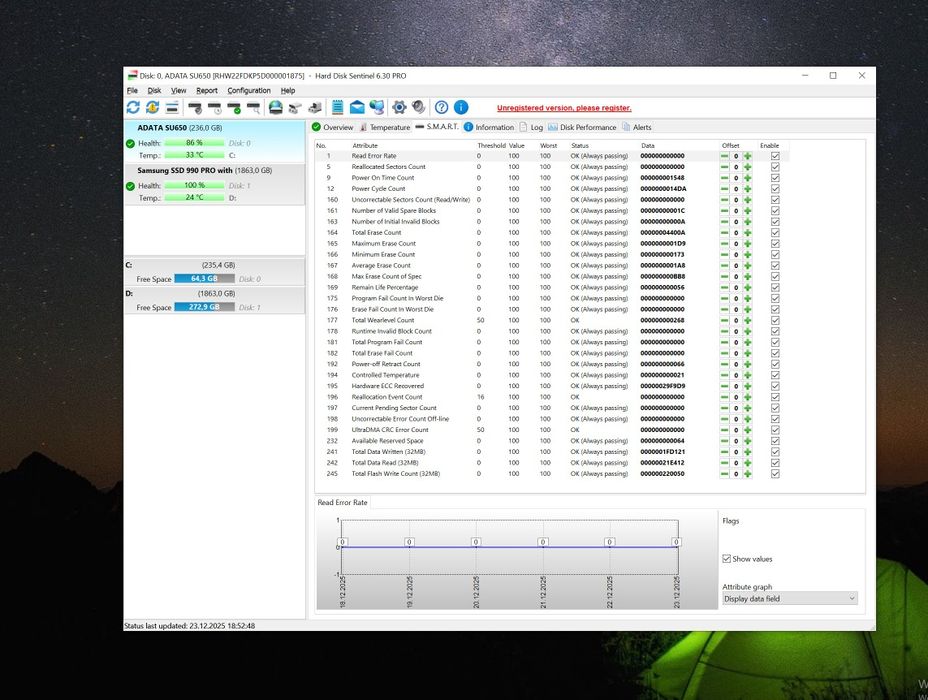The width and height of the screenshot is (928, 700).
Task: Click the 'Unregistered version, please register' link
Action: [564, 108]
